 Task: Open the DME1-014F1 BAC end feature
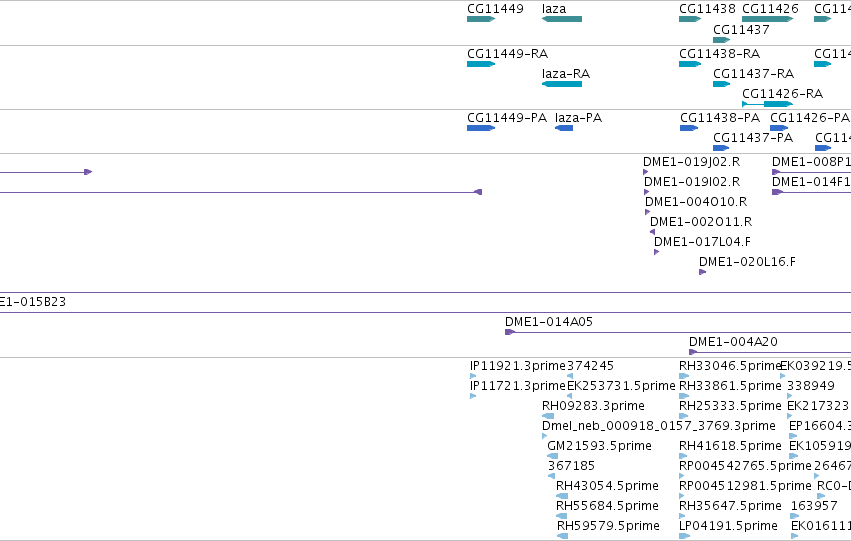pyautogui.click(x=811, y=192)
